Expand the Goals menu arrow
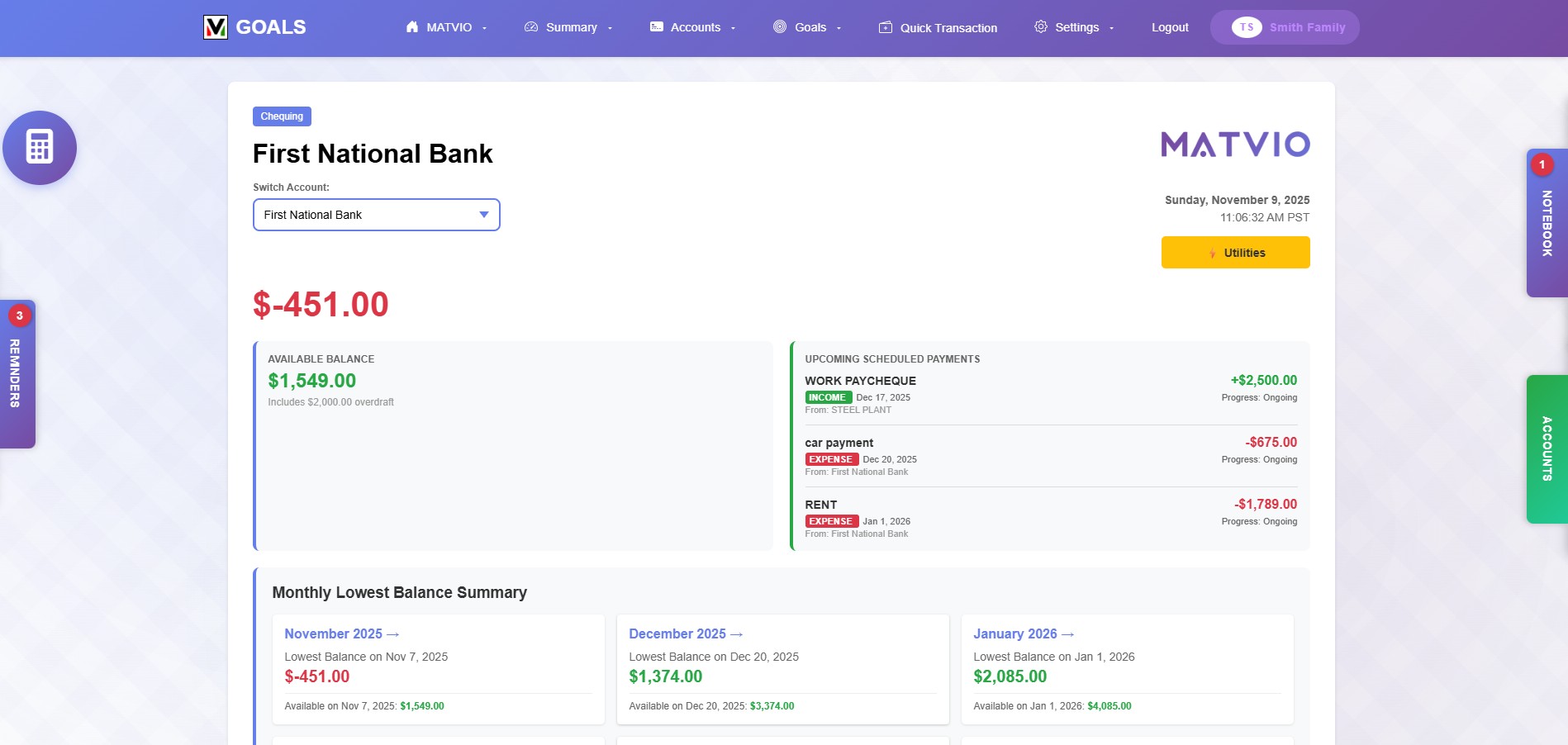The image size is (1568, 745). [839, 28]
